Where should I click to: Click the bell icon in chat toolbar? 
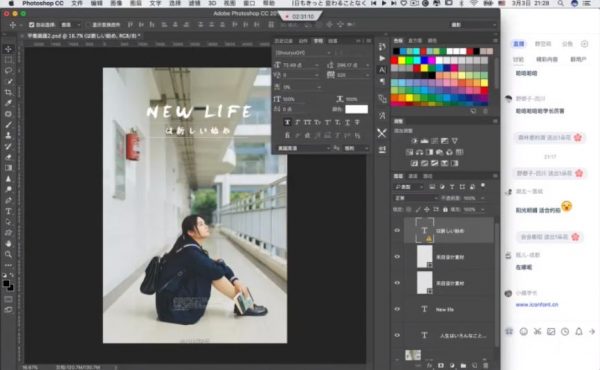coord(579,331)
